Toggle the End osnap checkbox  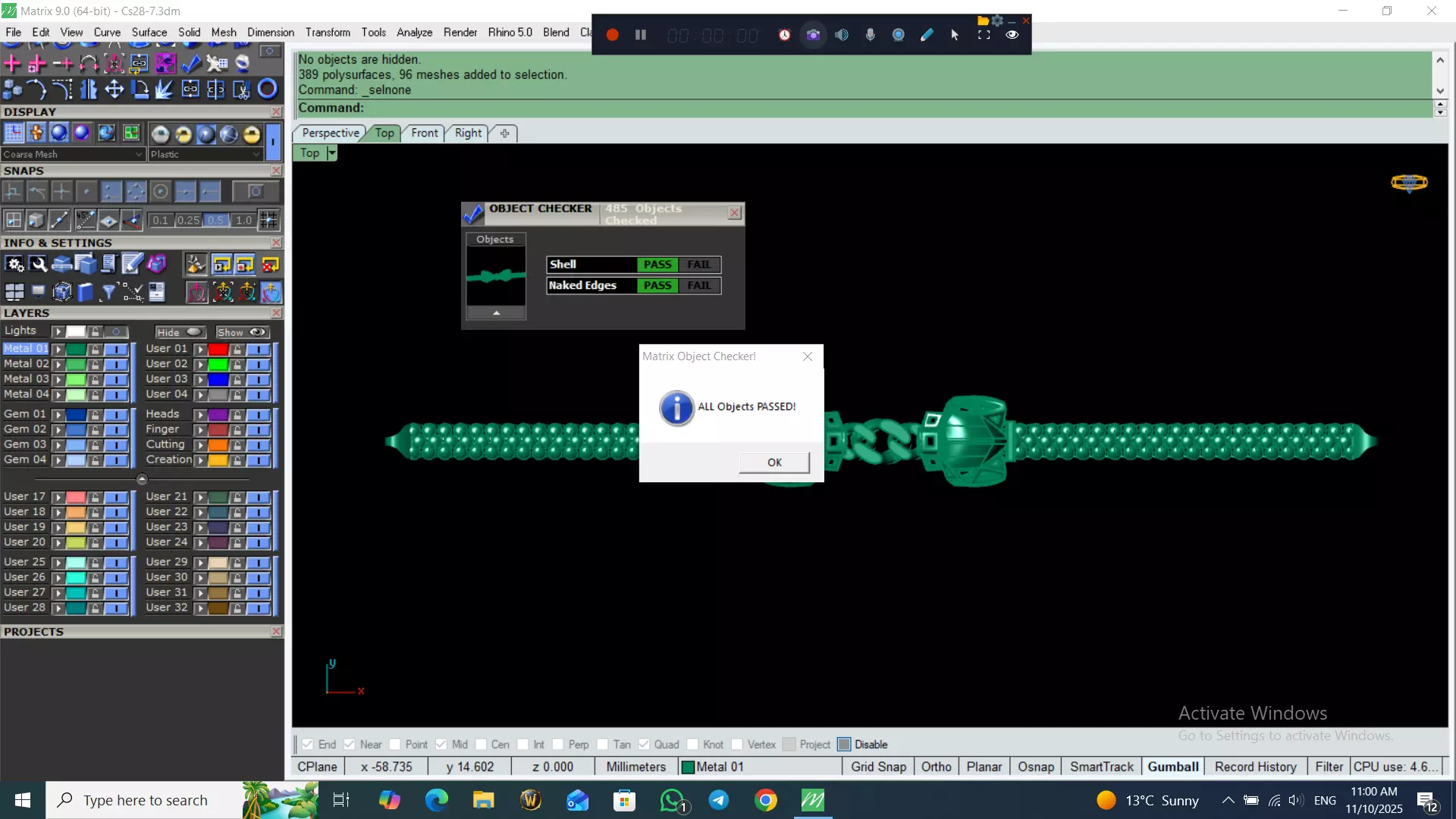coord(308,745)
